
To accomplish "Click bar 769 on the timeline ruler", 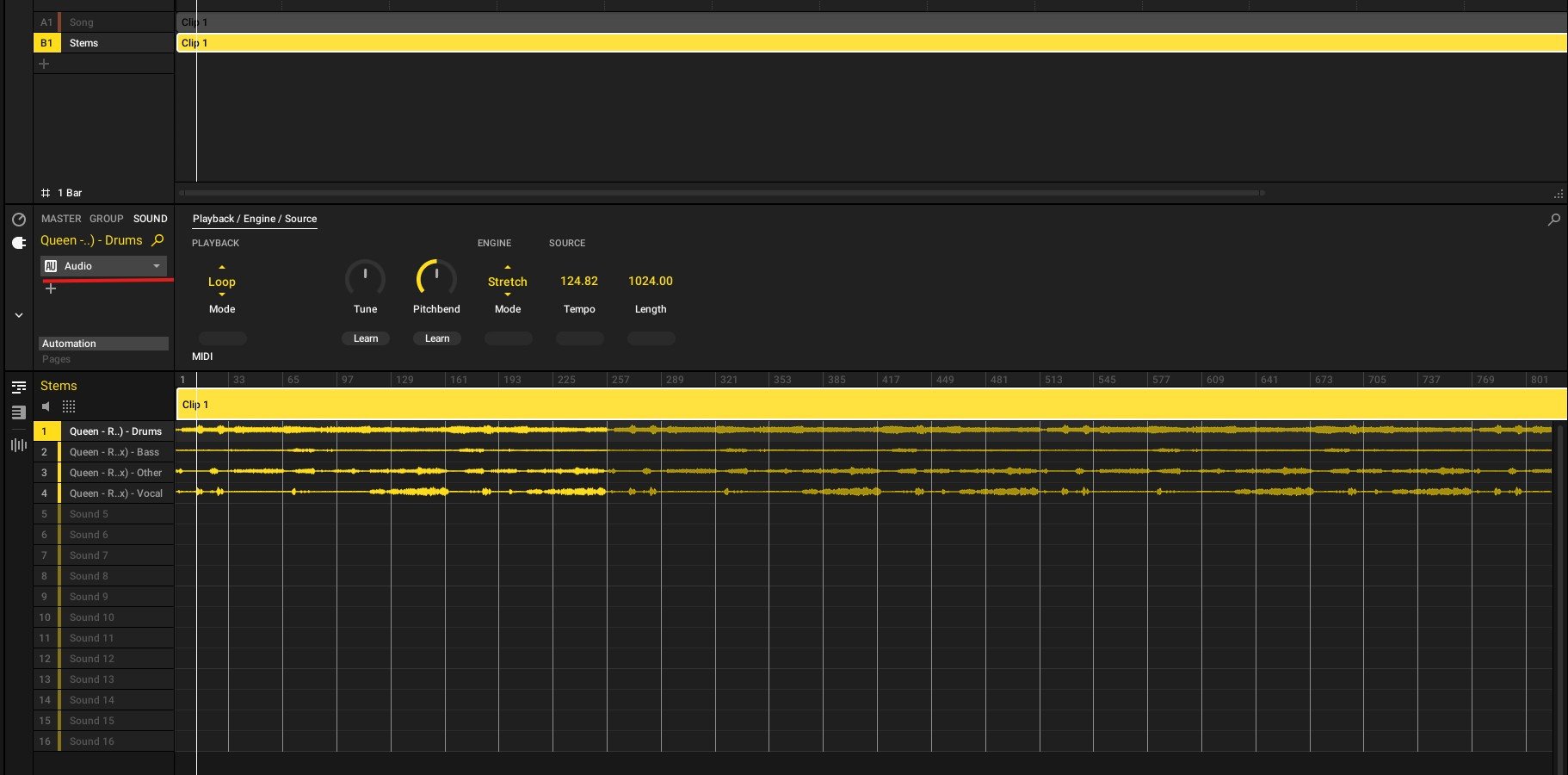I will pyautogui.click(x=1485, y=380).
